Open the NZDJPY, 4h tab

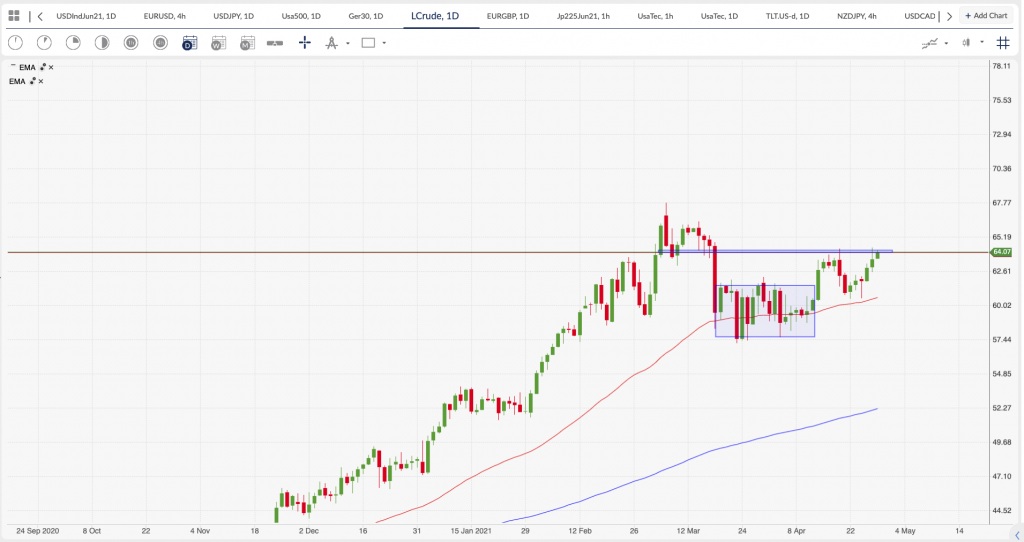coord(856,16)
